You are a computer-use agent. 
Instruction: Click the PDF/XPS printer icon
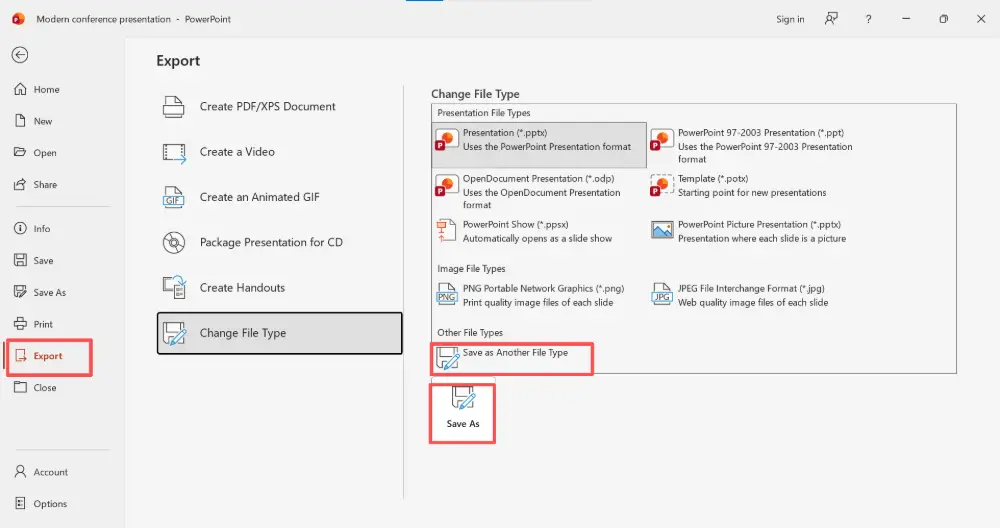[173, 106]
